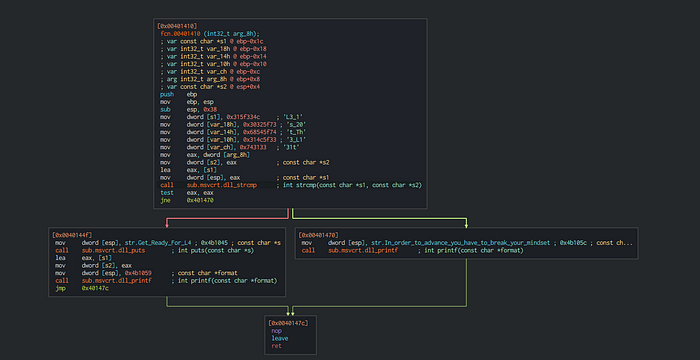Select the [0x0040144f] block address header
The image size is (700, 360).
(x=72, y=235)
